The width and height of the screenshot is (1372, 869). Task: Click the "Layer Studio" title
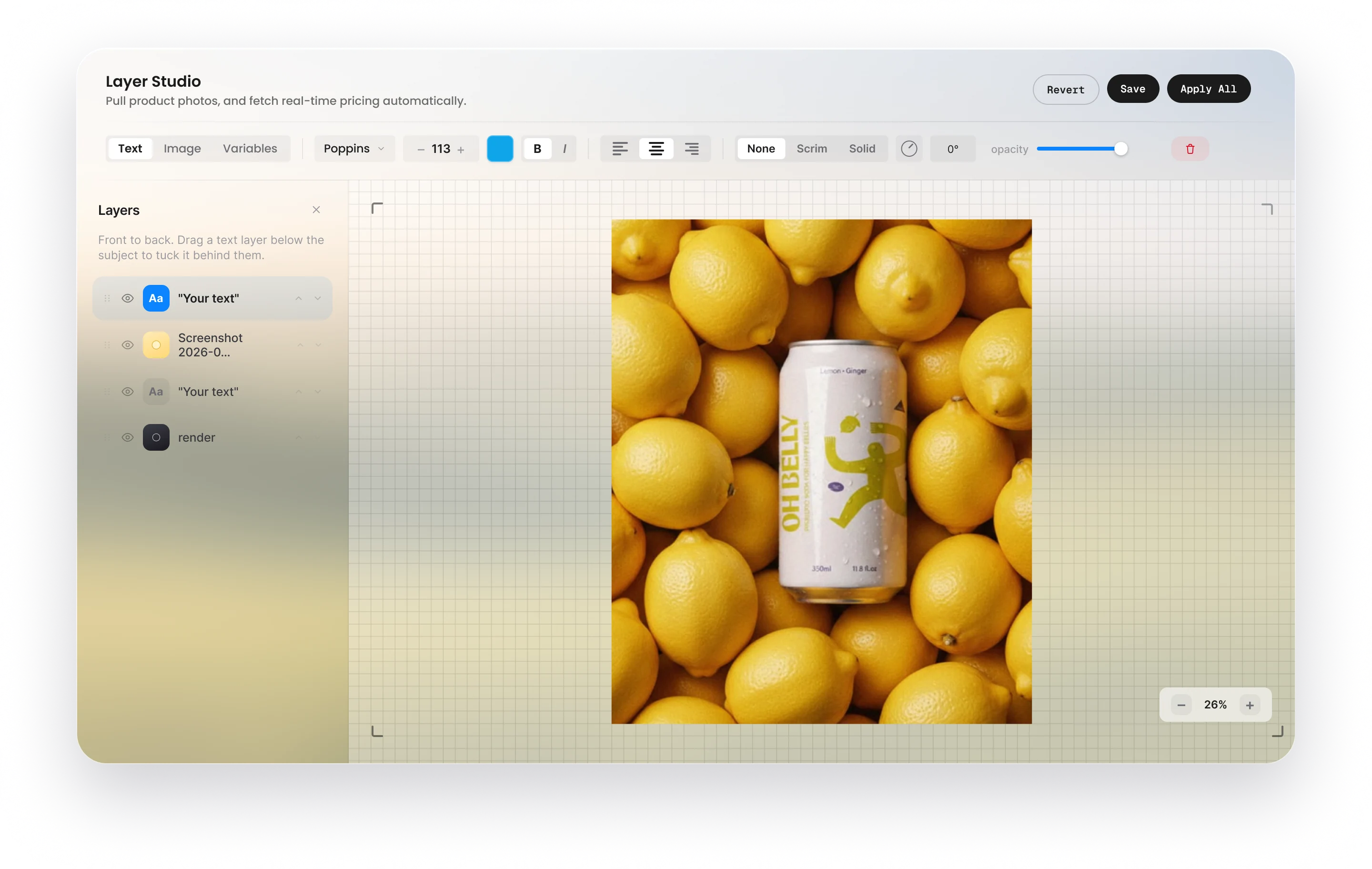coord(153,81)
